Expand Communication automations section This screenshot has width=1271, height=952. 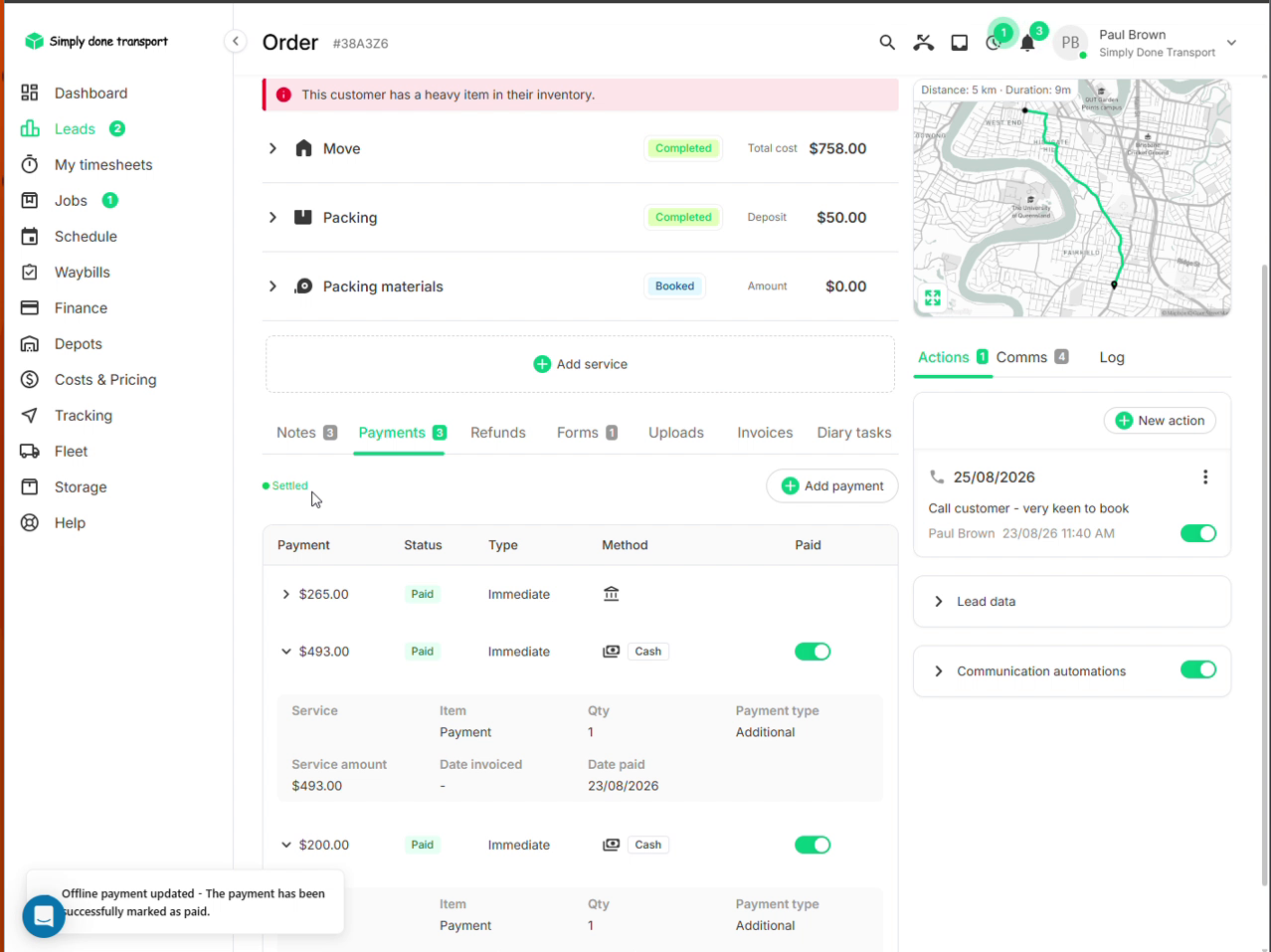(x=938, y=671)
